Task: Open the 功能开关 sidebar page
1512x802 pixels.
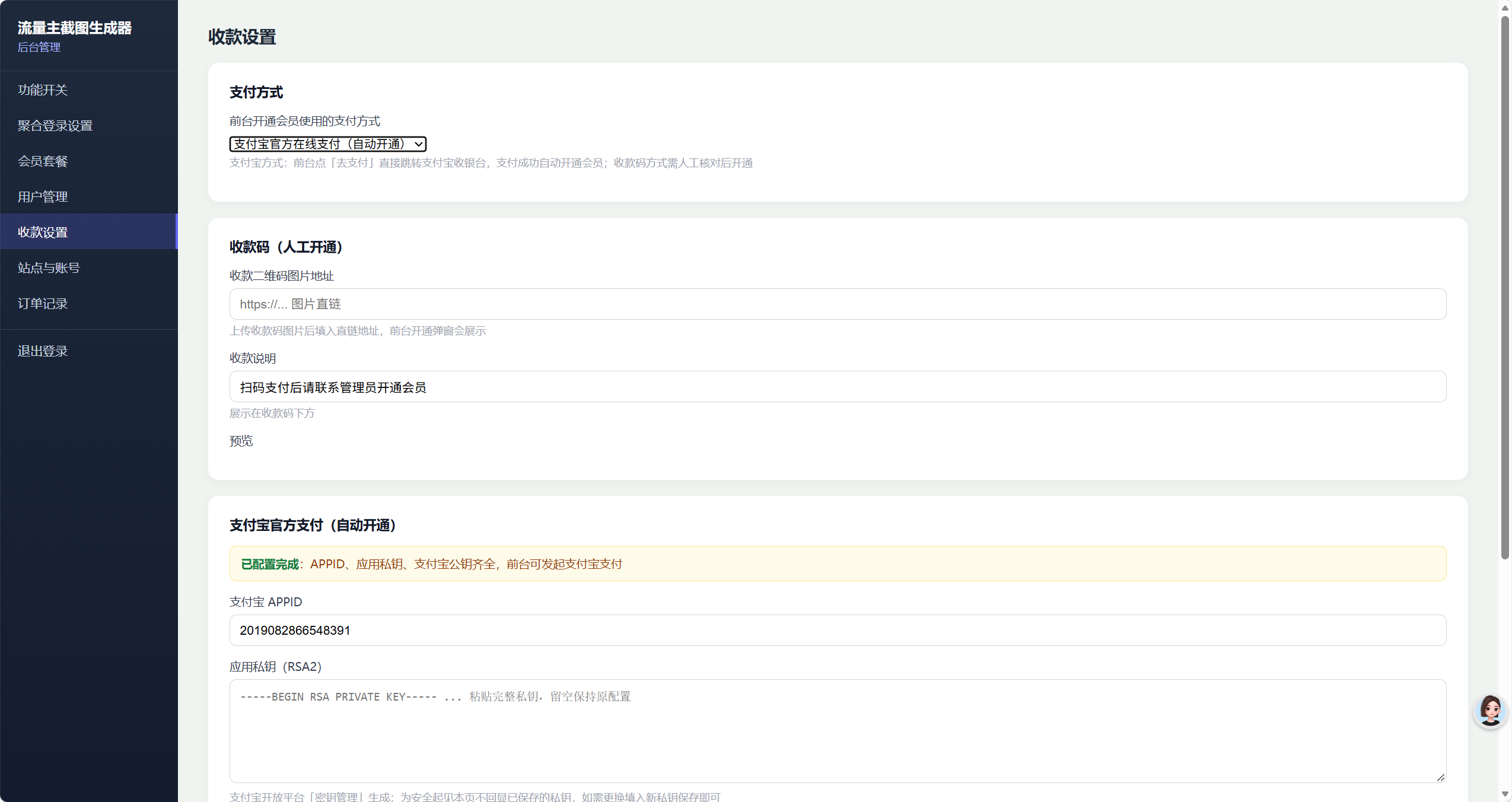Action: [88, 90]
